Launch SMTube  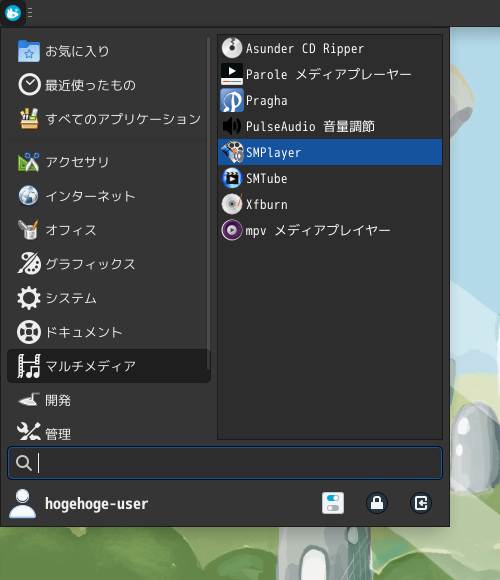point(330,178)
